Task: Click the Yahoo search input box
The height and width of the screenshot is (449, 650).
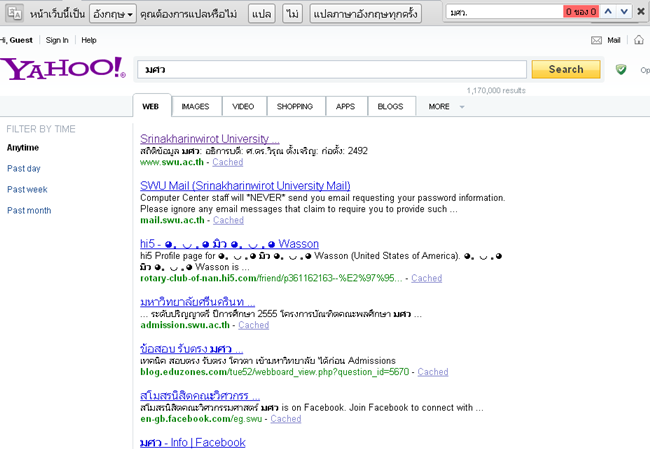Action: point(332,70)
